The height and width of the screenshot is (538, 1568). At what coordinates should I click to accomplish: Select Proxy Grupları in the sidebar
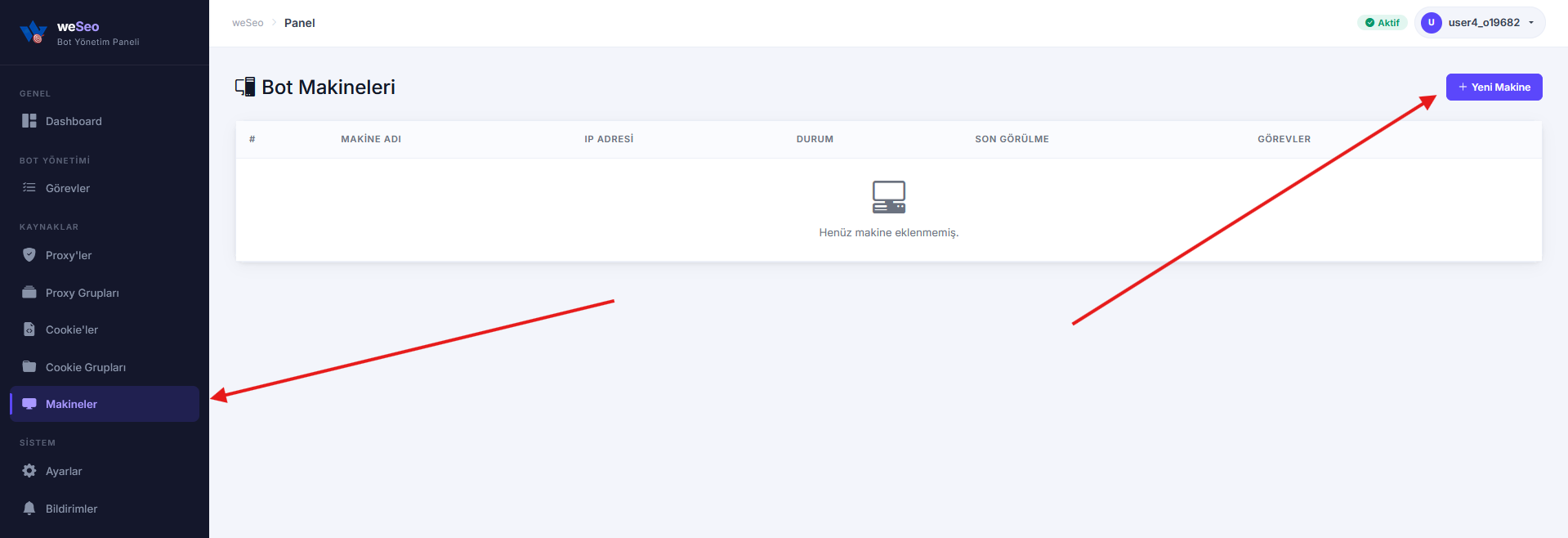pos(105,293)
